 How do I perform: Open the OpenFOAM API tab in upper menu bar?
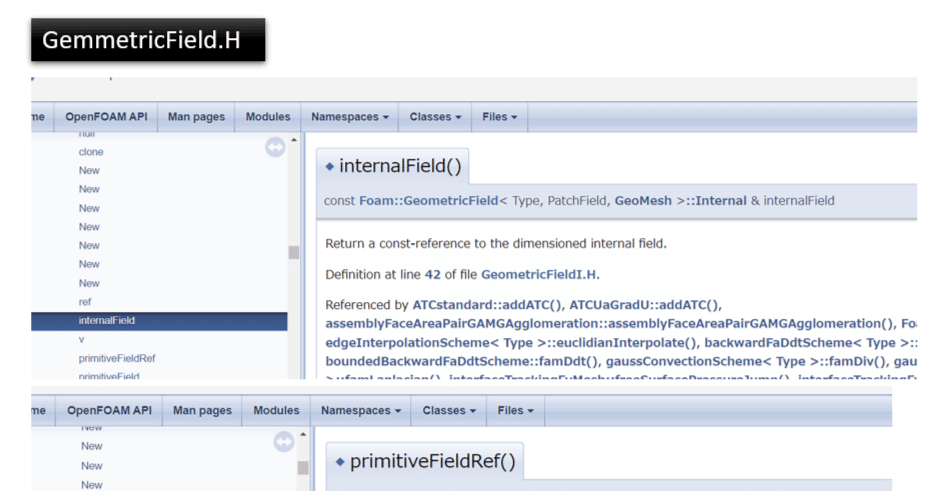pos(106,117)
